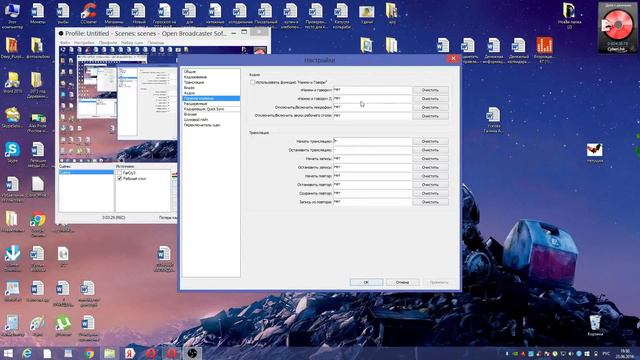The image size is (640, 360).
Task: Clear the microphone mute hotkey
Action: click(430, 107)
